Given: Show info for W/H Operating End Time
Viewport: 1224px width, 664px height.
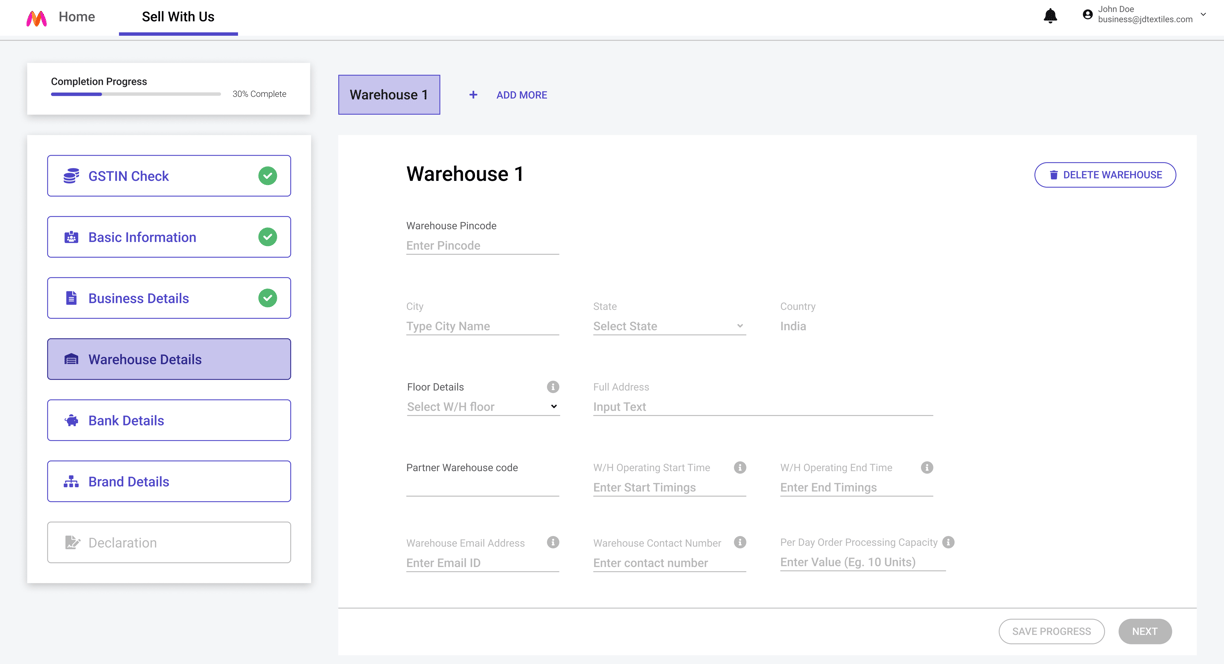Looking at the screenshot, I should [x=927, y=467].
